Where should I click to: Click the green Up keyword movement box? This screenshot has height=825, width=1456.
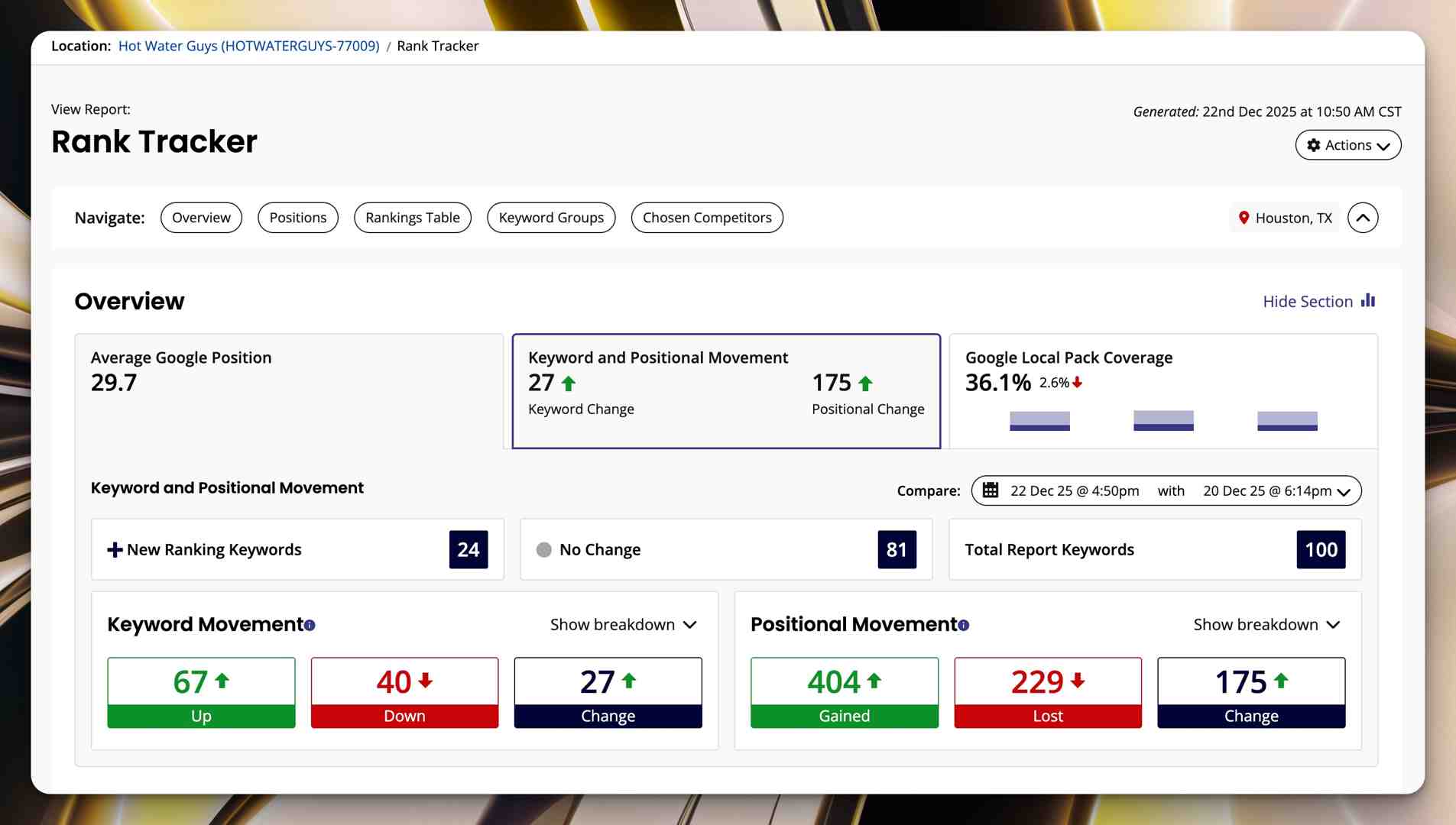[201, 692]
